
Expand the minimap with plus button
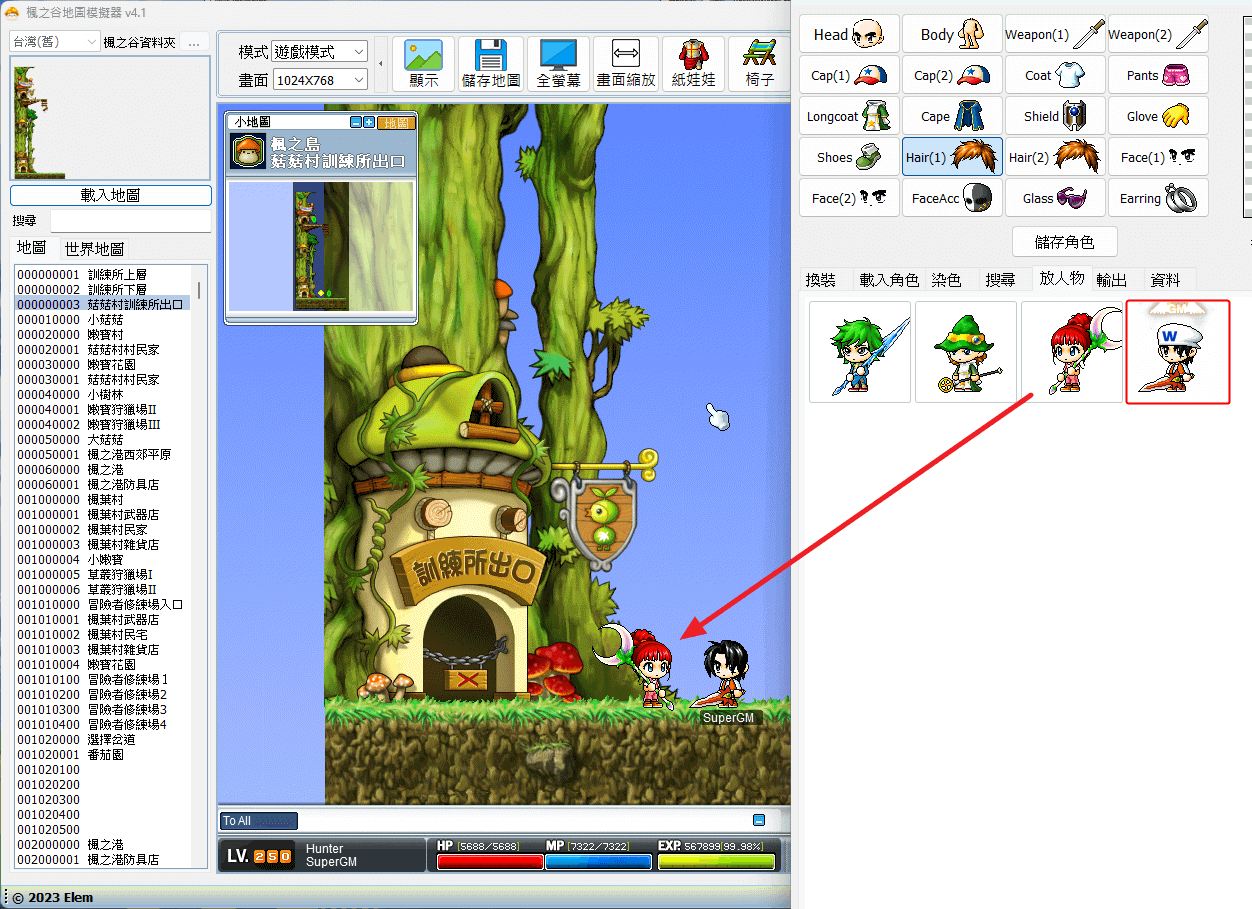point(370,122)
